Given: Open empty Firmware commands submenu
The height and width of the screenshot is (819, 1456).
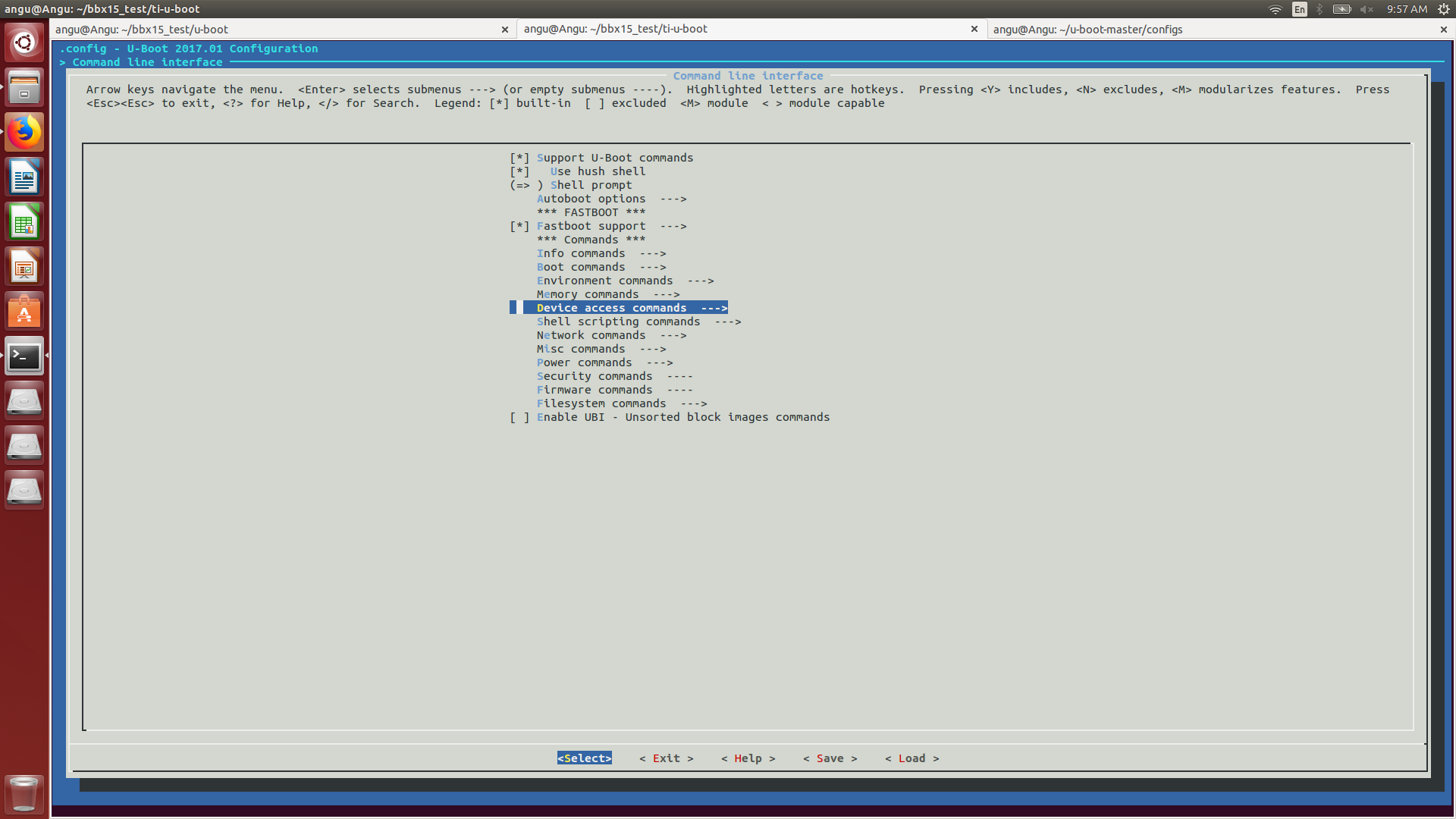Looking at the screenshot, I should pyautogui.click(x=615, y=390).
